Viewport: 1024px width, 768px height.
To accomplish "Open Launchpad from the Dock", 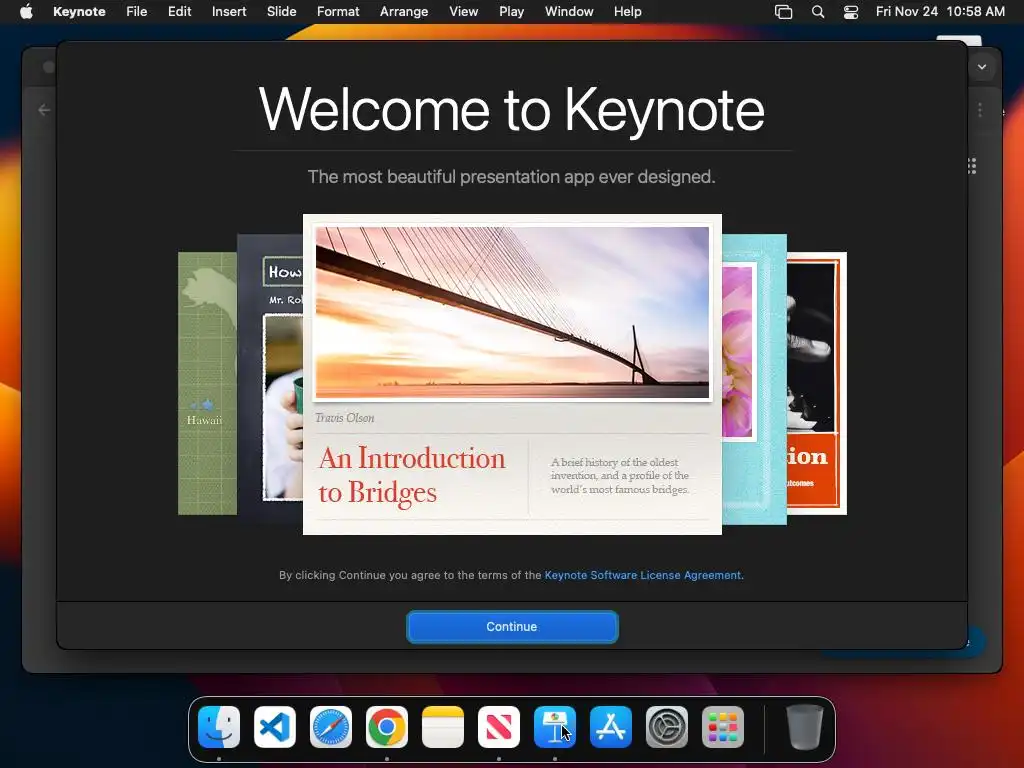I will 723,727.
